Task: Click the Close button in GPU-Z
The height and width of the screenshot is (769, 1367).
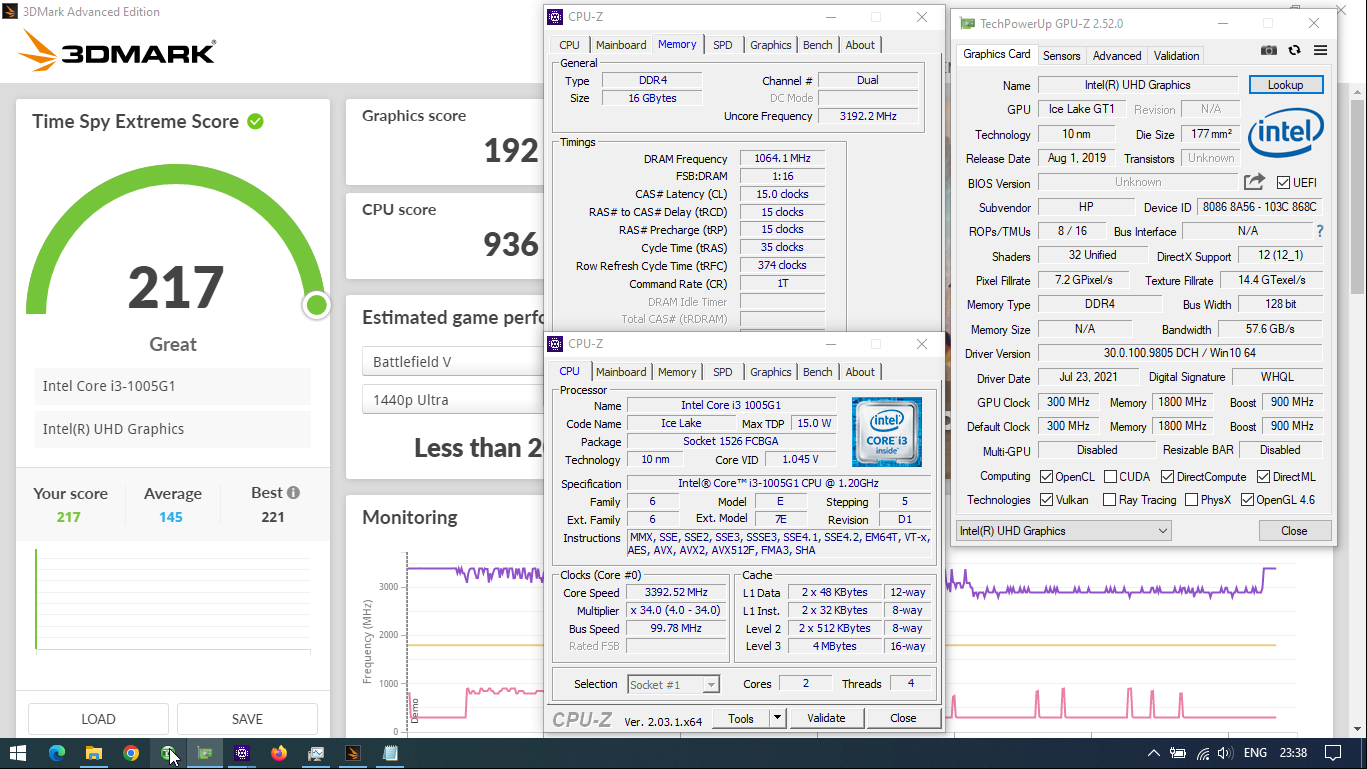Action: pyautogui.click(x=1294, y=531)
